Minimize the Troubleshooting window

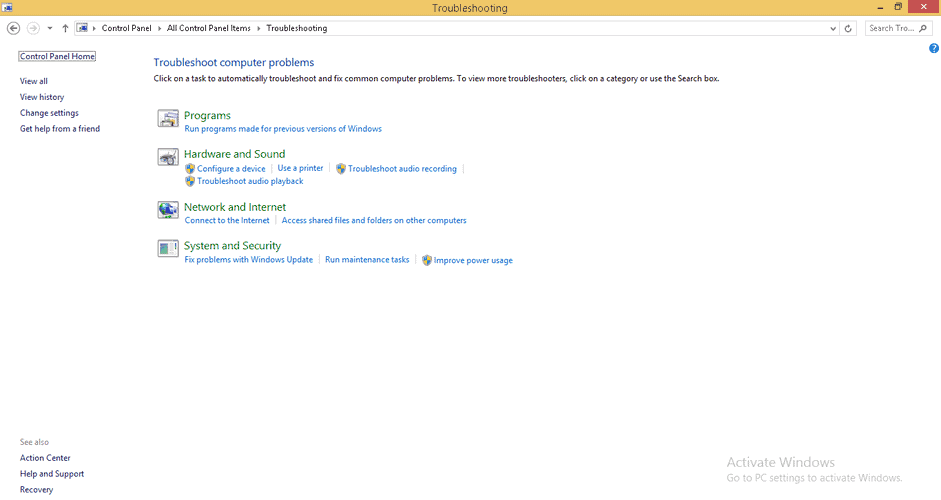(880, 7)
